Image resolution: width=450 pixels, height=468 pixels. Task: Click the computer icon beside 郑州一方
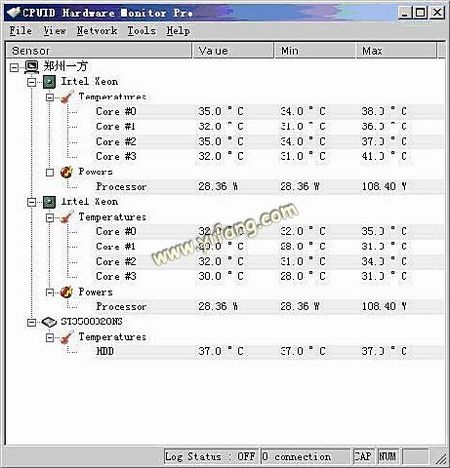[32, 67]
